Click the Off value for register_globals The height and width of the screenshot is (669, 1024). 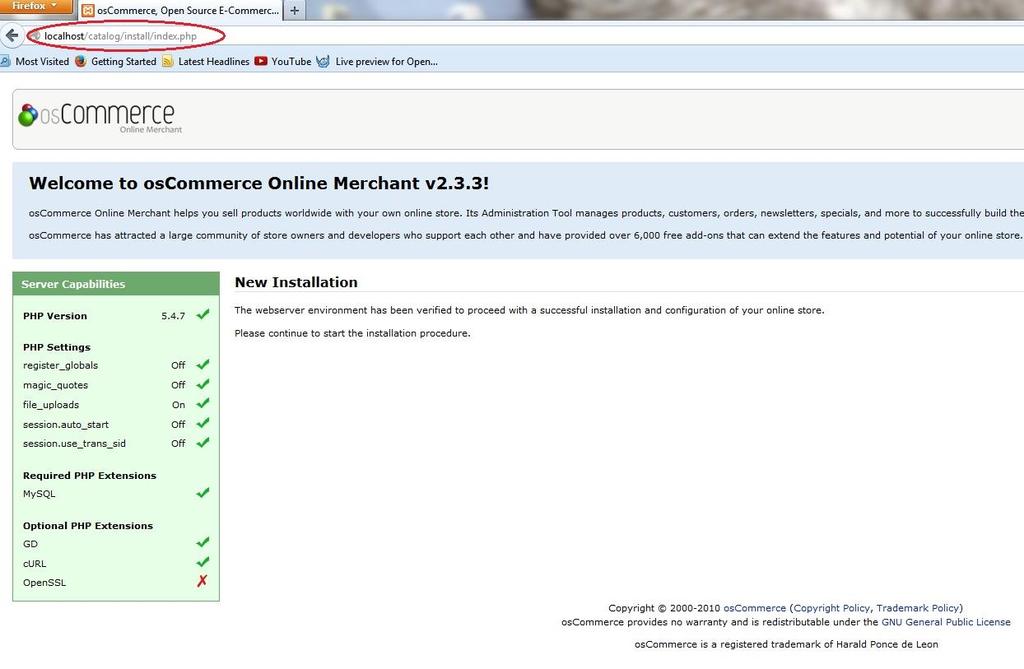(x=178, y=365)
